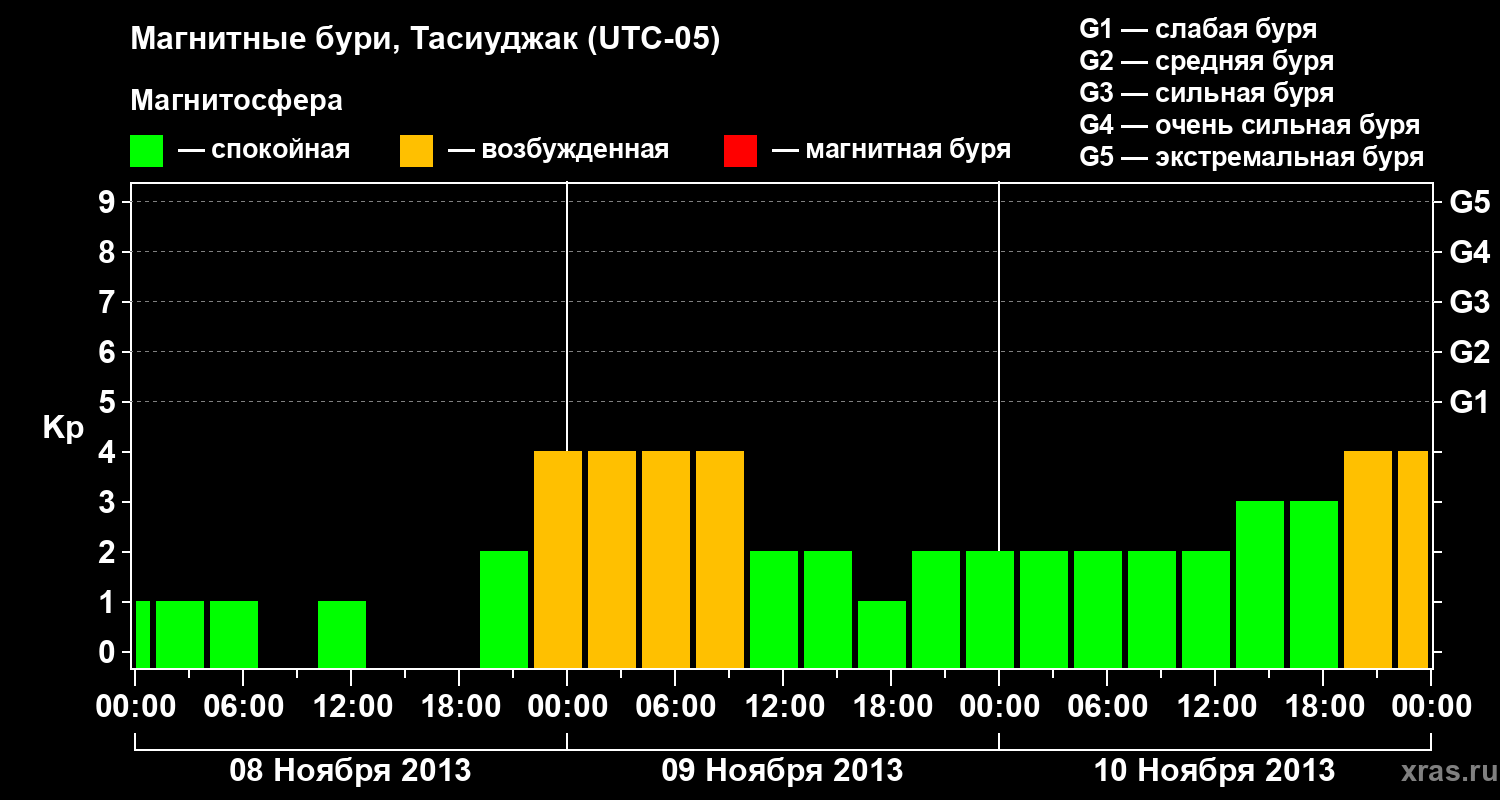Click the Kp 3 bar starting 13:00 on 10 Ноября

click(1260, 584)
